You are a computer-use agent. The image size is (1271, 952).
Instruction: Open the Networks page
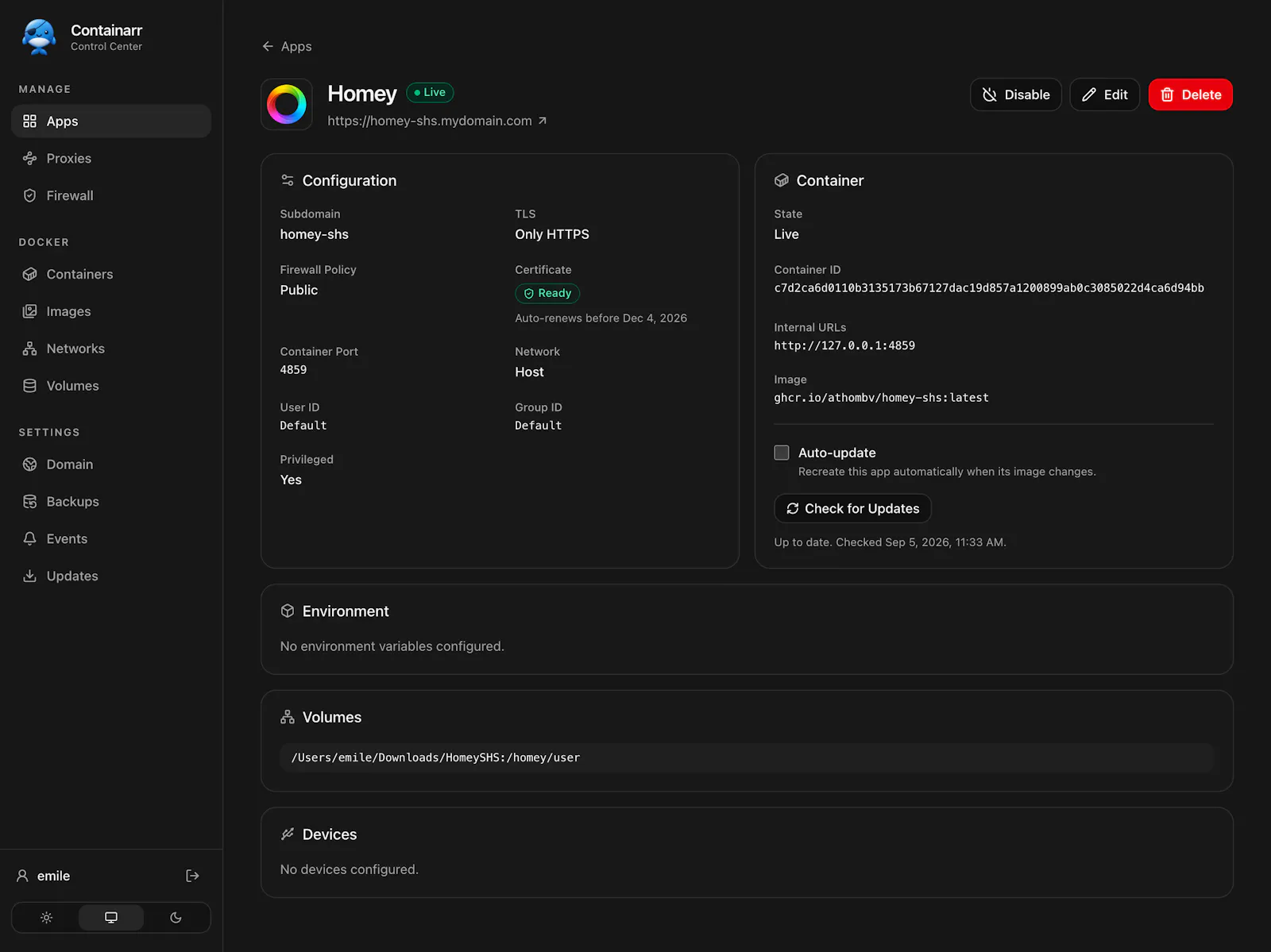[111, 349]
